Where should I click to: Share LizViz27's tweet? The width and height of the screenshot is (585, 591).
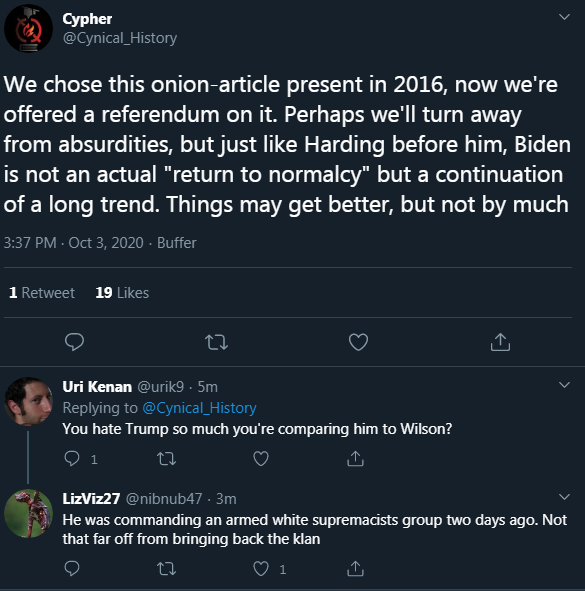(x=355, y=569)
